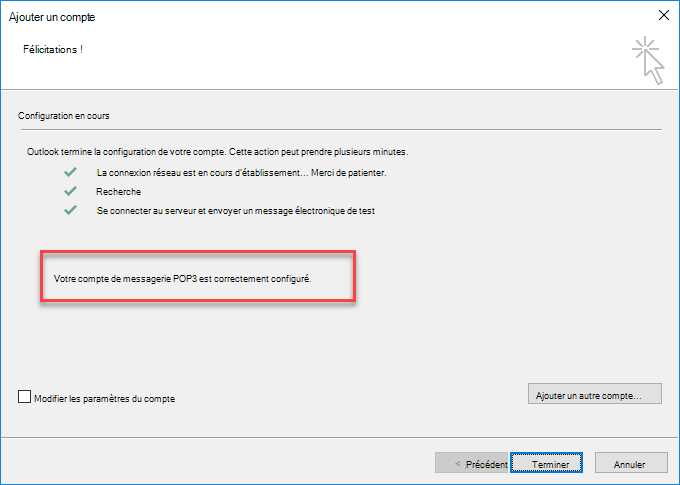
Task: Click 'Votre compte de messagerie POP3' message
Action: pyautogui.click(x=183, y=279)
